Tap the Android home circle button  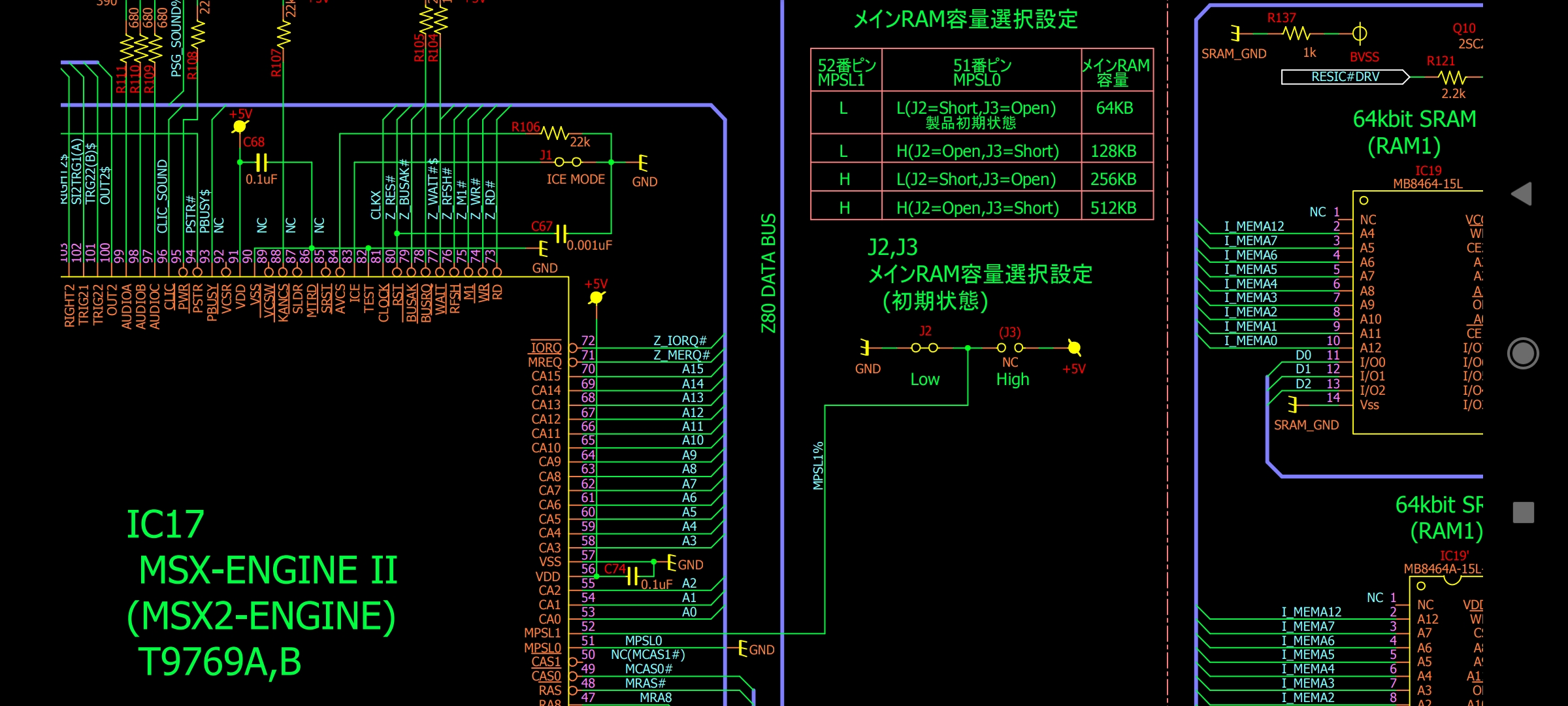tap(1523, 354)
